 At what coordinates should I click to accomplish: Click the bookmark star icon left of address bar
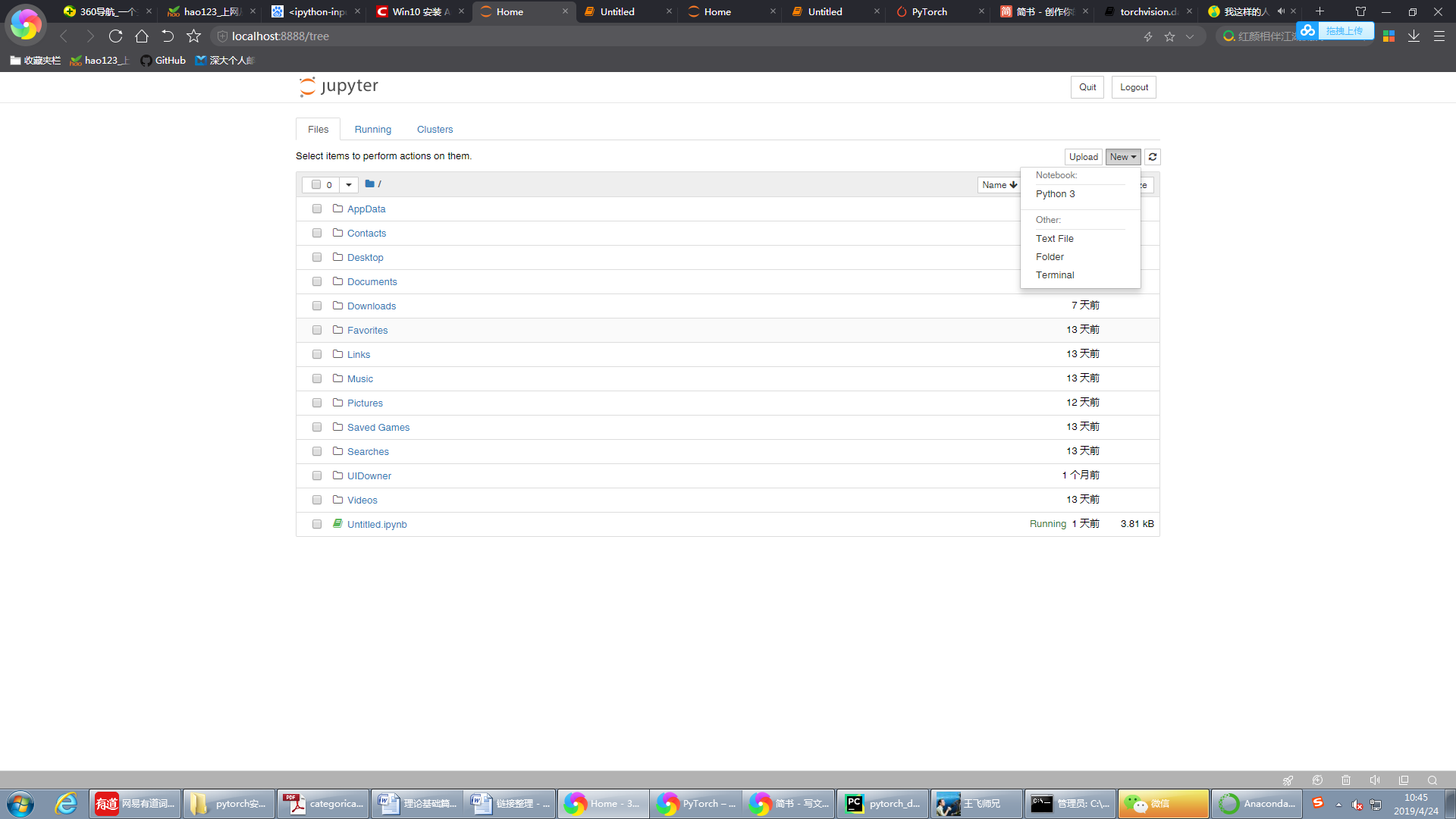(x=193, y=36)
